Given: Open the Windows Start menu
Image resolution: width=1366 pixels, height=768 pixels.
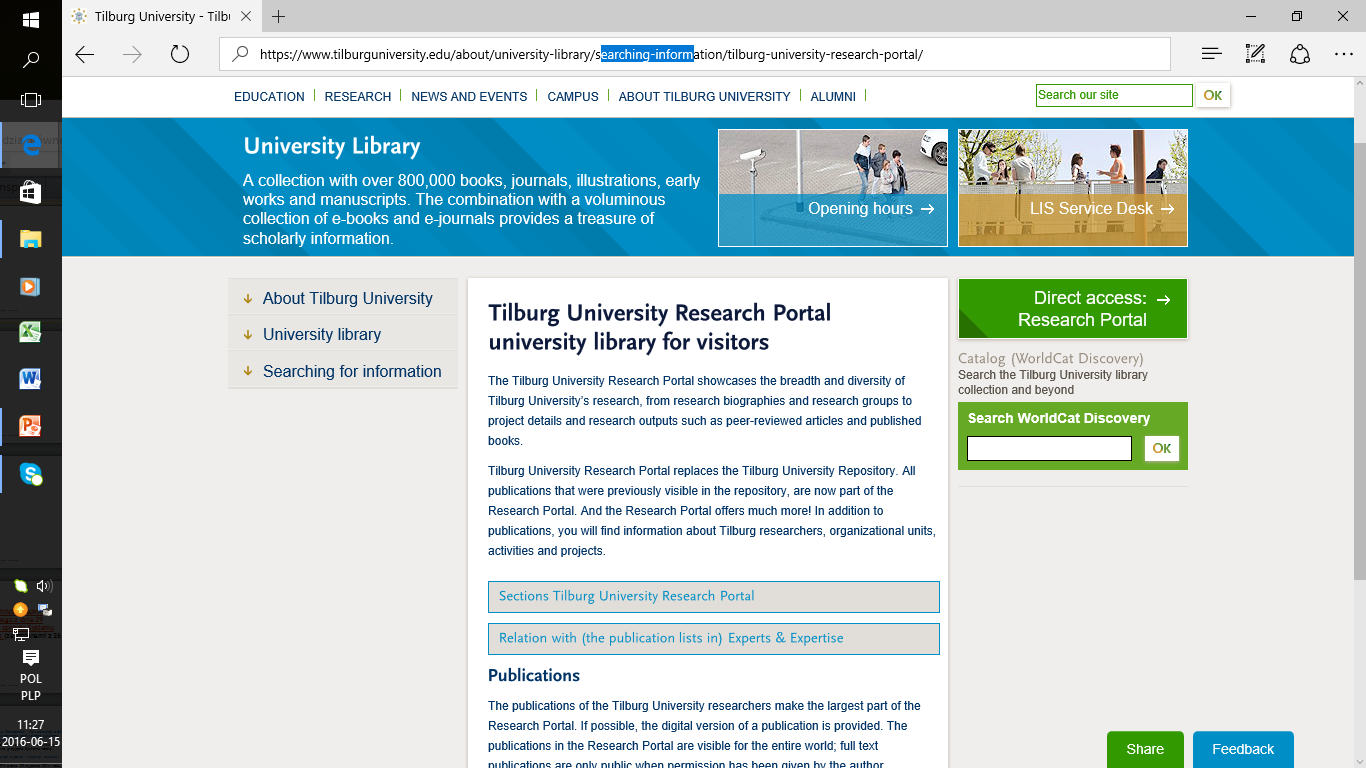Looking at the screenshot, I should click(x=30, y=19).
